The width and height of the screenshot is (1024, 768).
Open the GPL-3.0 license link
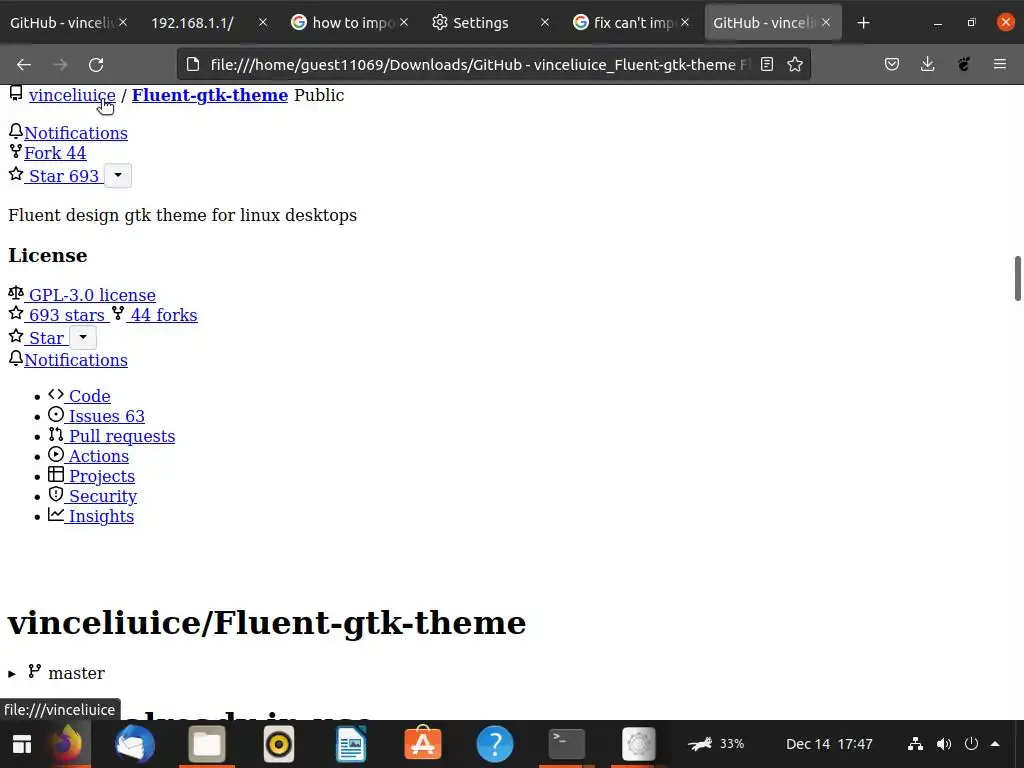click(x=91, y=295)
